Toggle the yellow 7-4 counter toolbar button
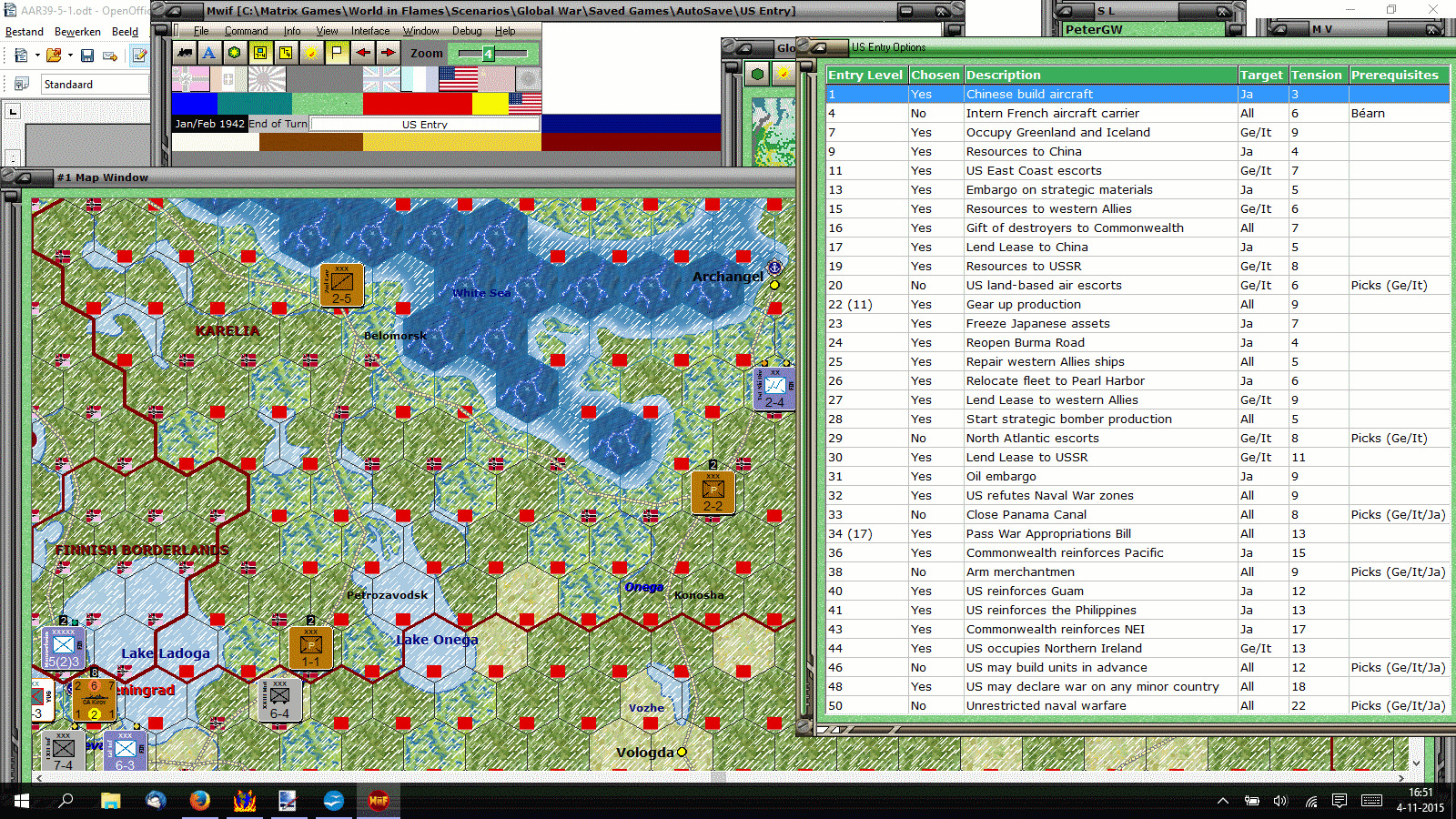This screenshot has height=819, width=1456. pyautogui.click(x=286, y=53)
